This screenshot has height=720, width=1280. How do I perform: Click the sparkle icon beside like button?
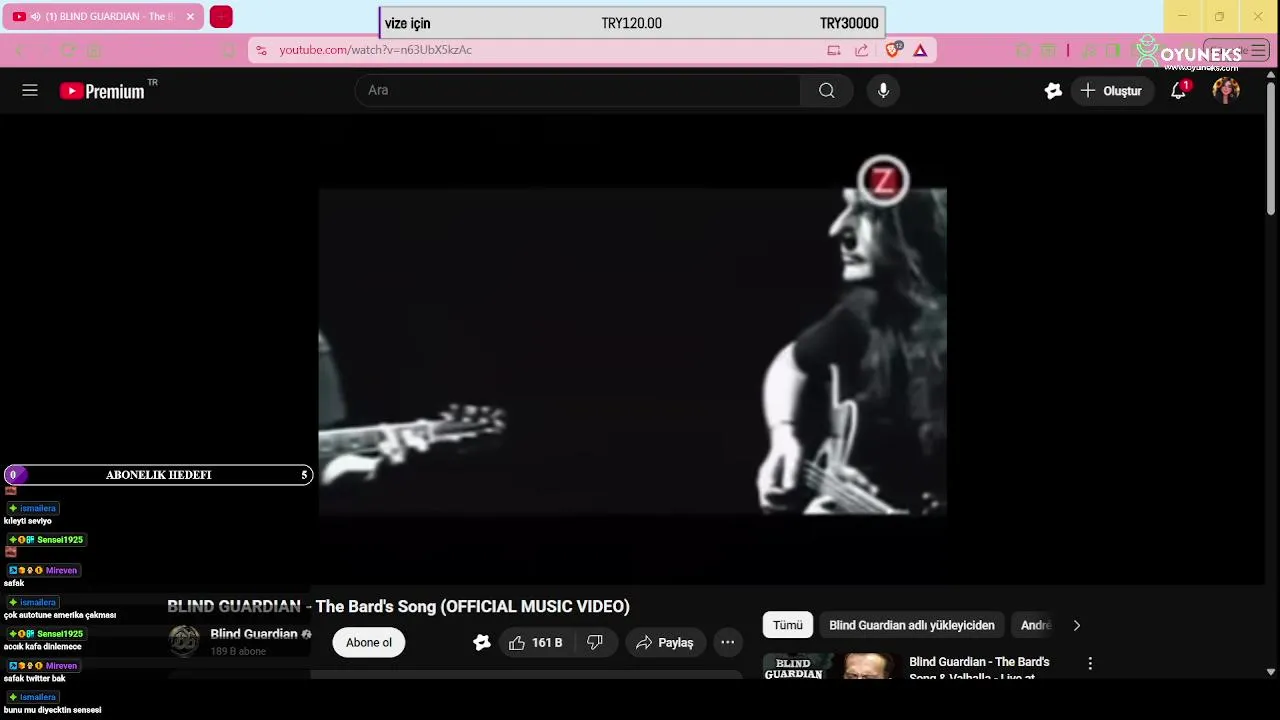(482, 643)
